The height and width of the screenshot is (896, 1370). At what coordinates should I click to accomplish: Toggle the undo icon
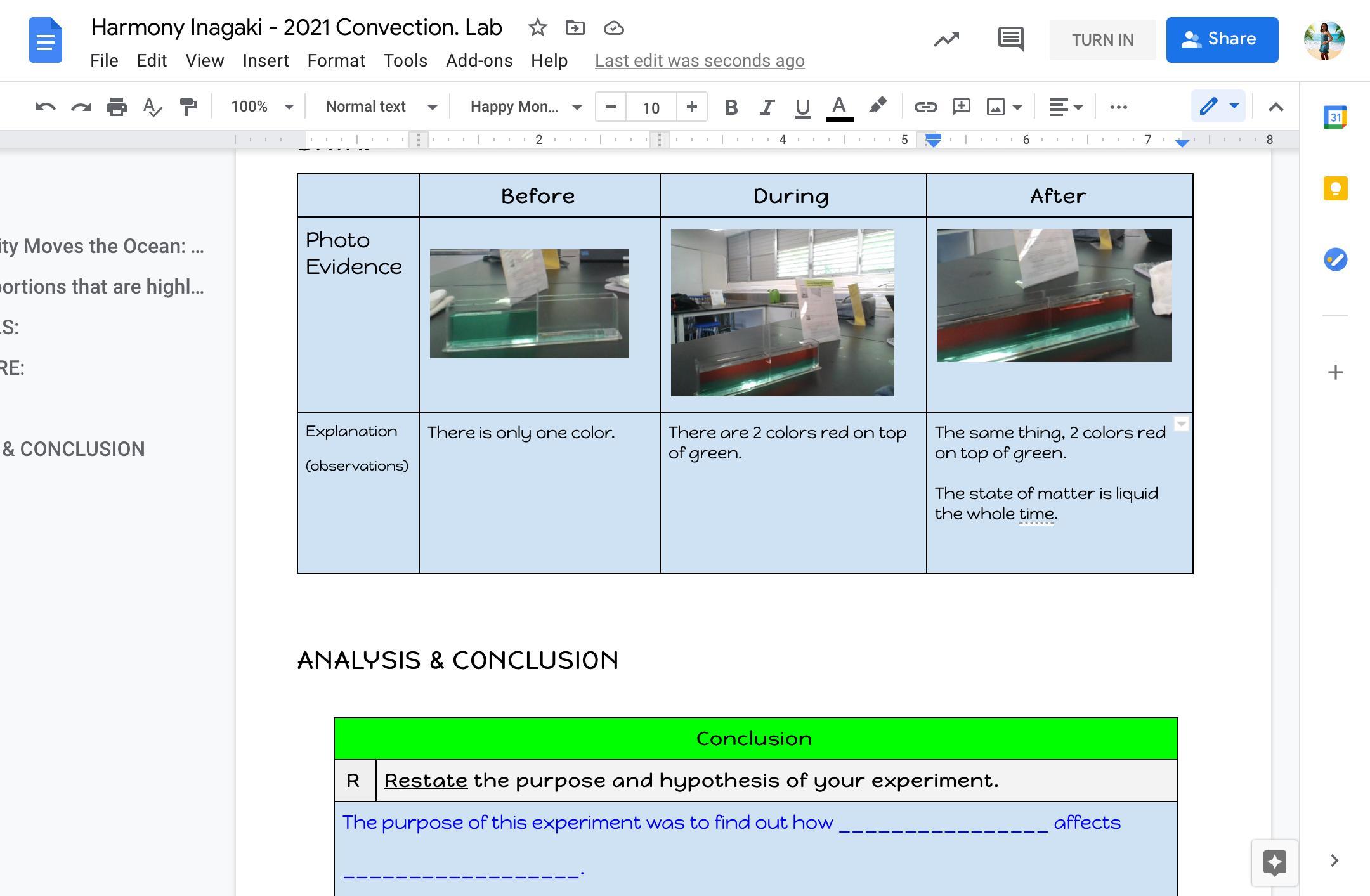[44, 106]
